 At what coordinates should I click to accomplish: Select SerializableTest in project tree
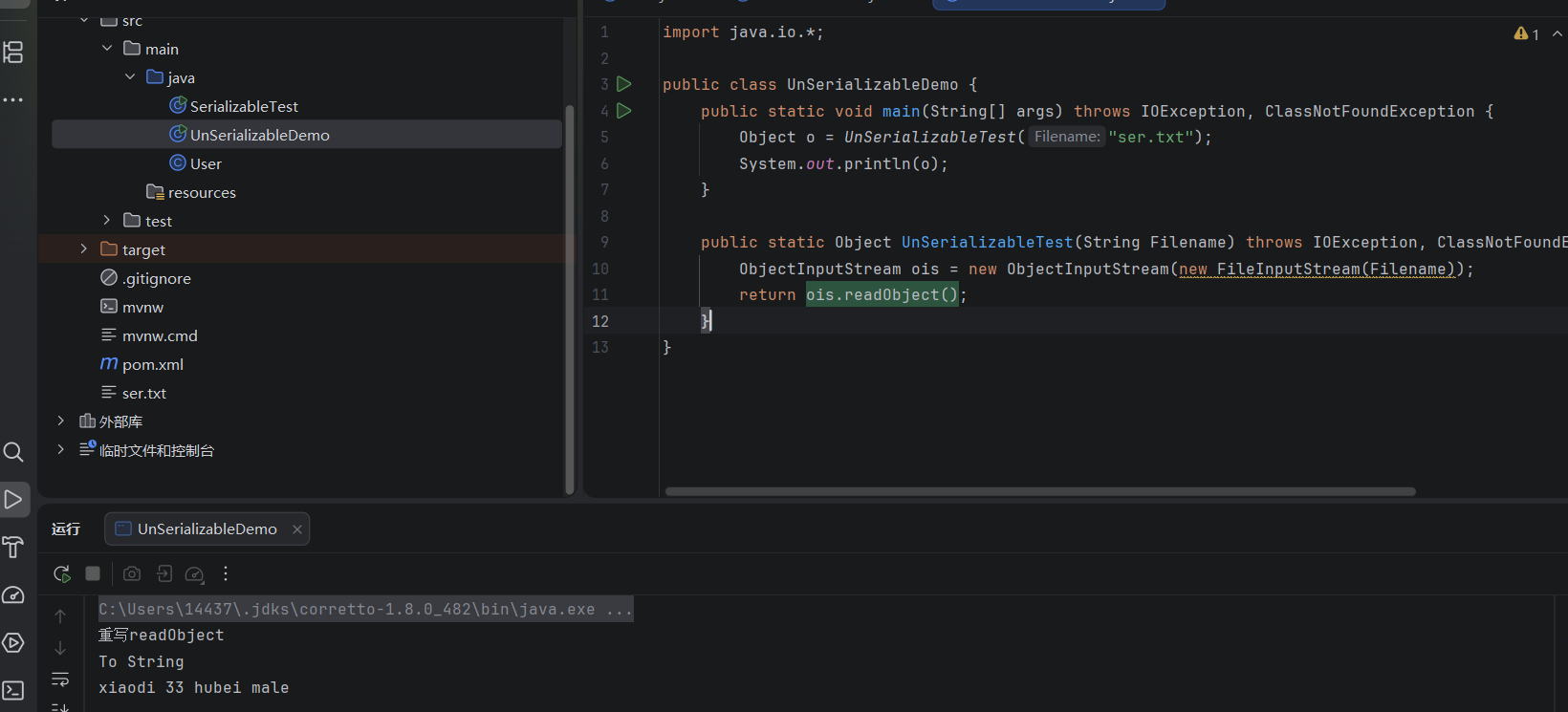(x=244, y=106)
